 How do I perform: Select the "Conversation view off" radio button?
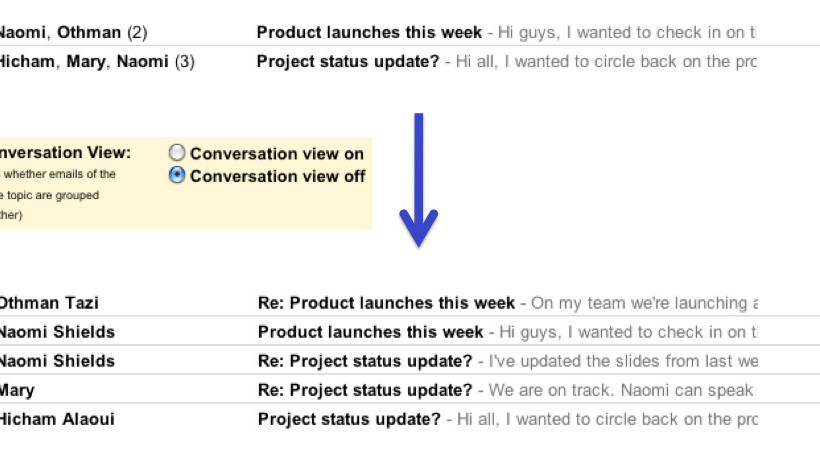coord(177,176)
